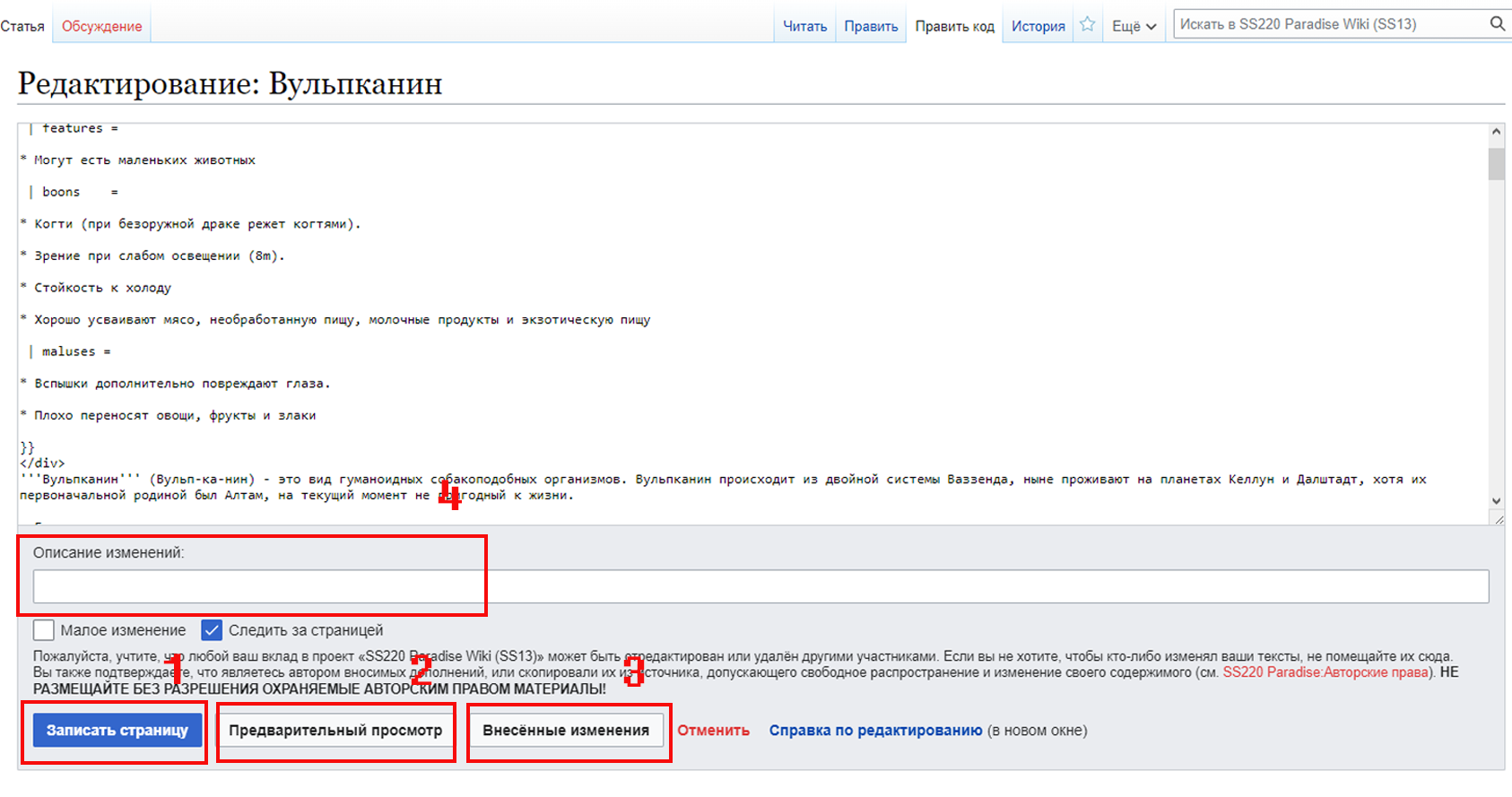
Task: Toggle the Малое изменение checkbox
Action: pos(44,630)
